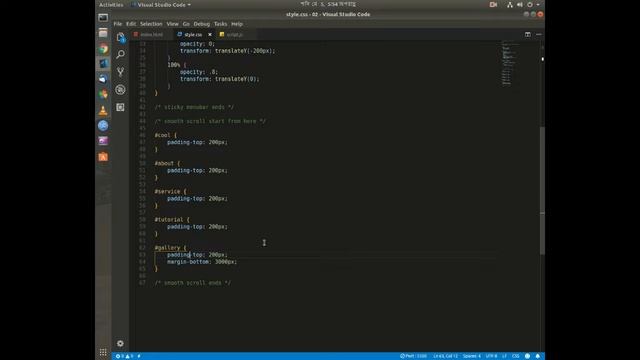Launch Google Chrome from the dock

pos(103,49)
